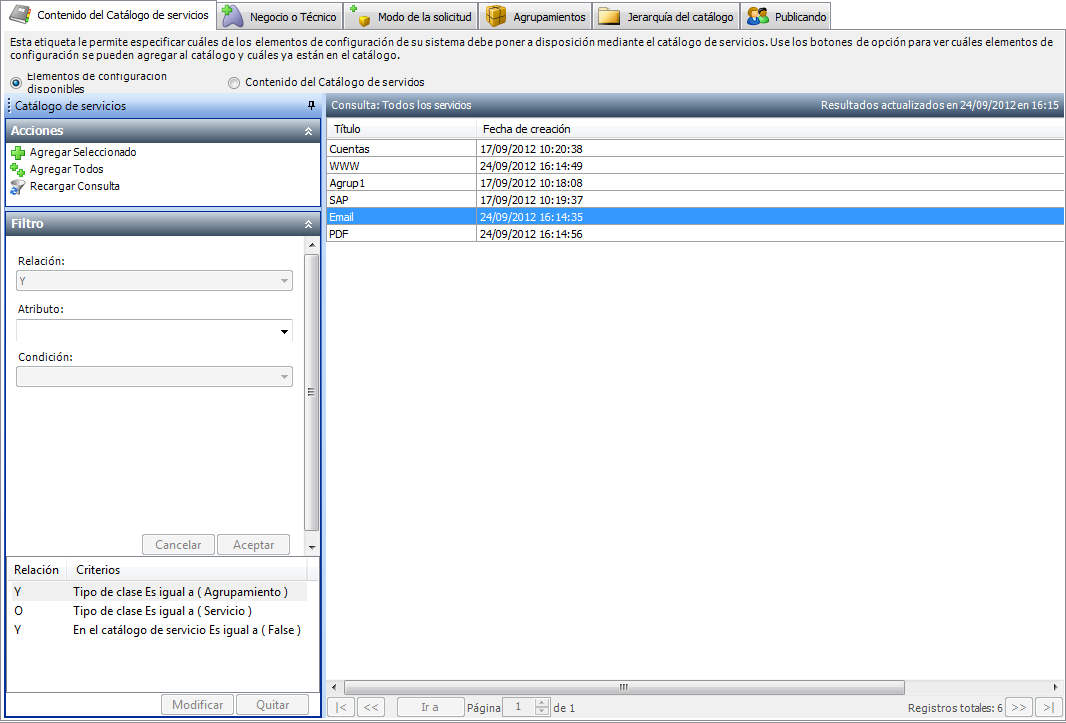Click the Agrupamientos boxes icon

point(496,16)
